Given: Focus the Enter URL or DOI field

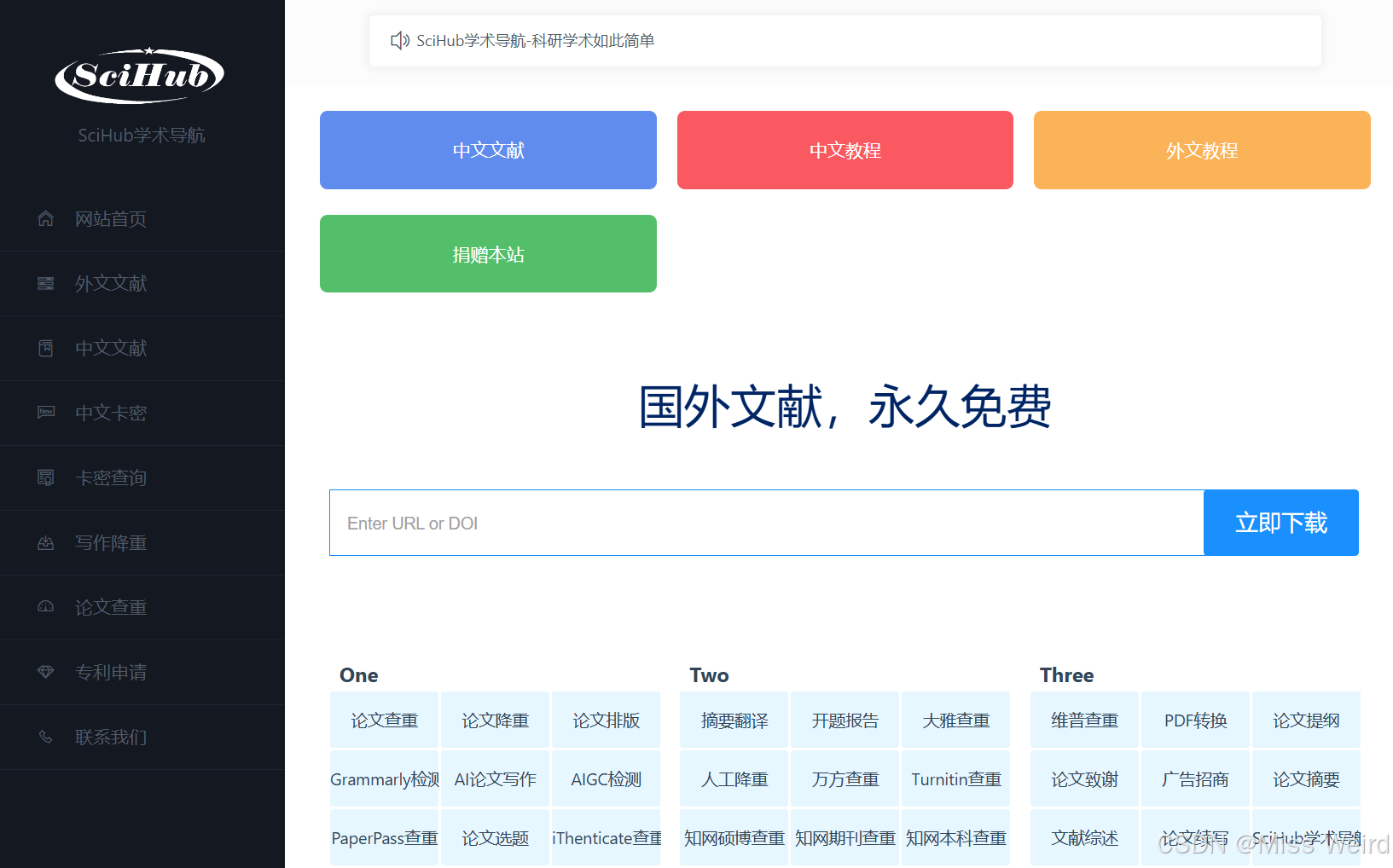Looking at the screenshot, I should pyautogui.click(x=767, y=523).
